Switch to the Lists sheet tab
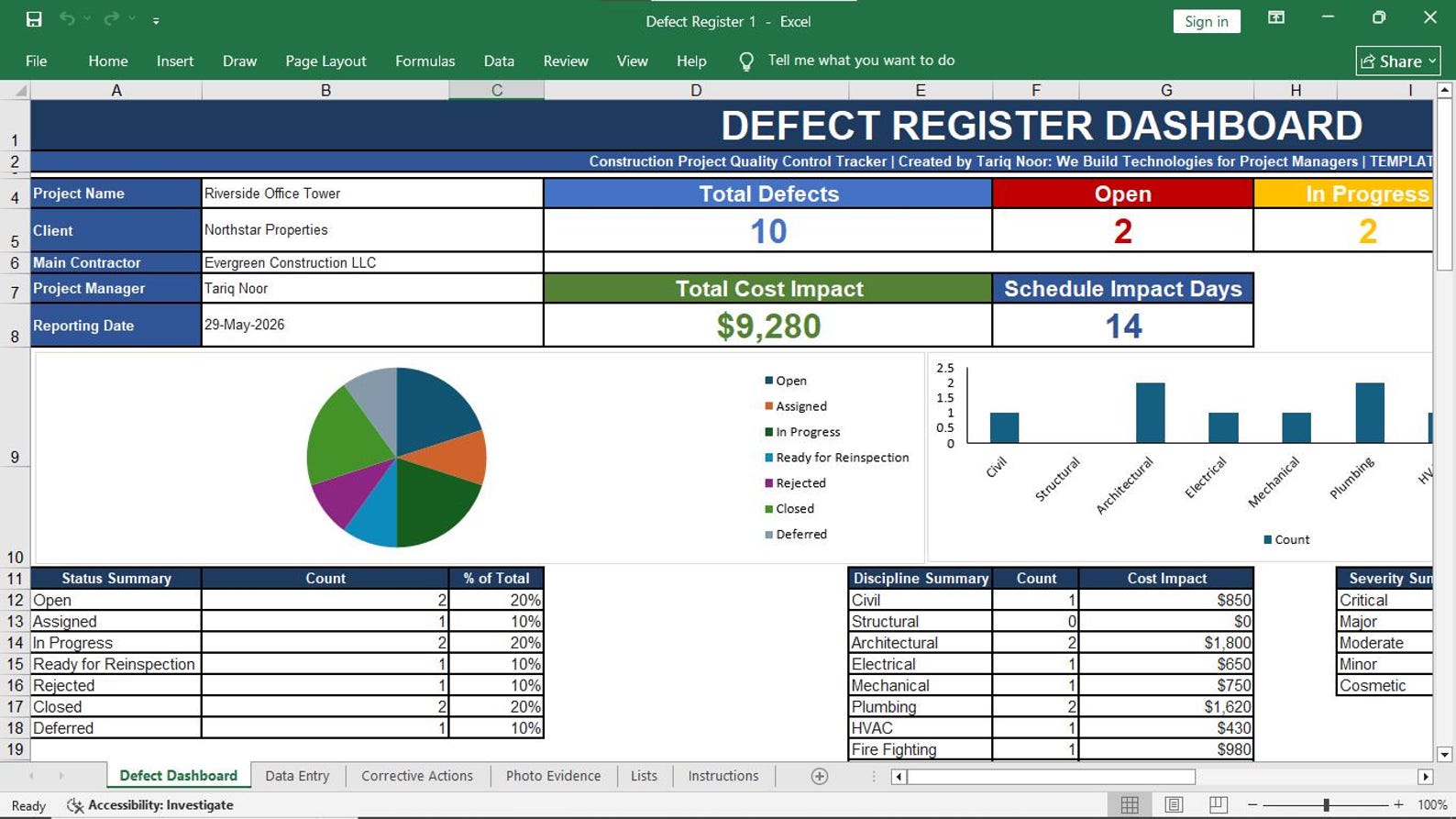The image size is (1456, 819). tap(644, 776)
